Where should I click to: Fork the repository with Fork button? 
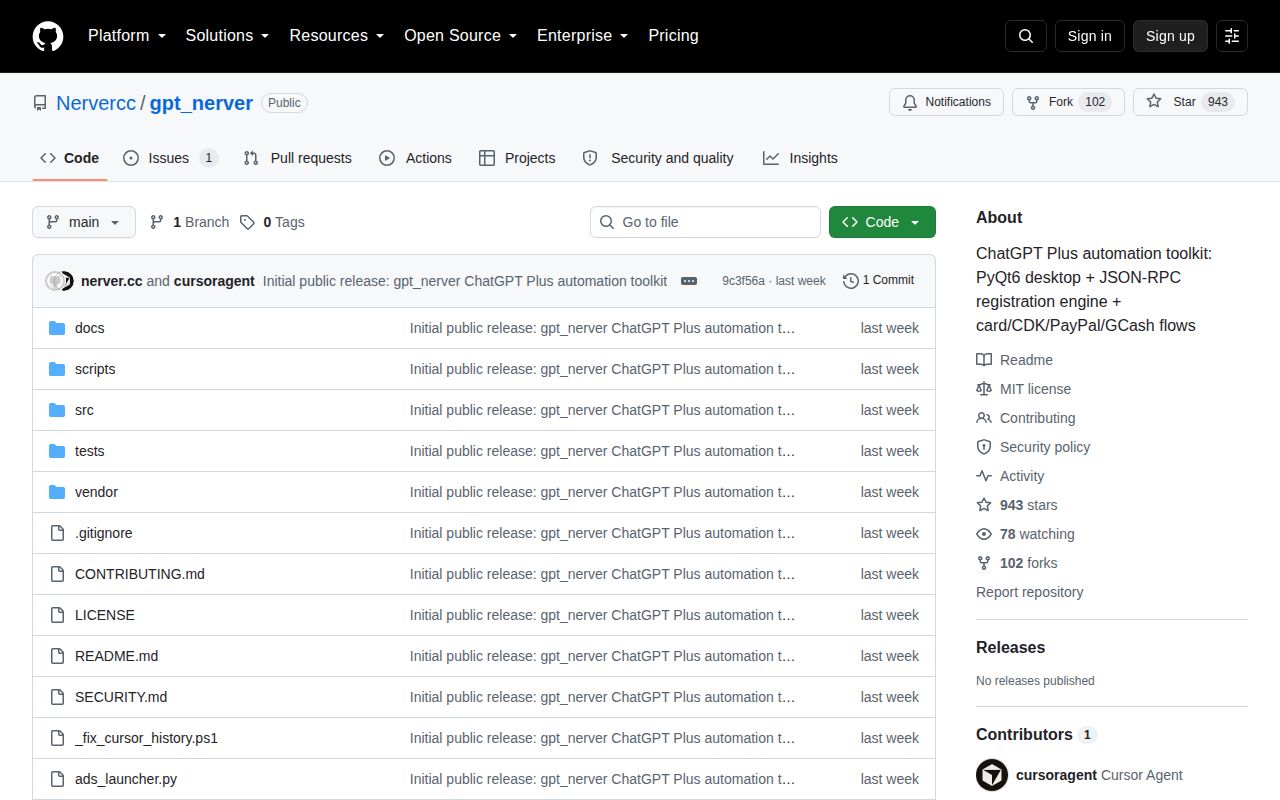(x=1068, y=102)
